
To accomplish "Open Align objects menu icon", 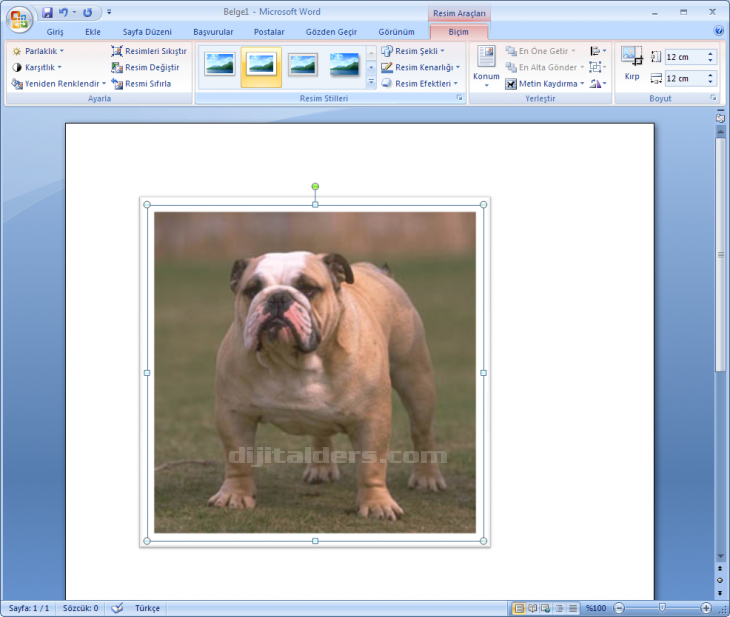I will [x=598, y=51].
